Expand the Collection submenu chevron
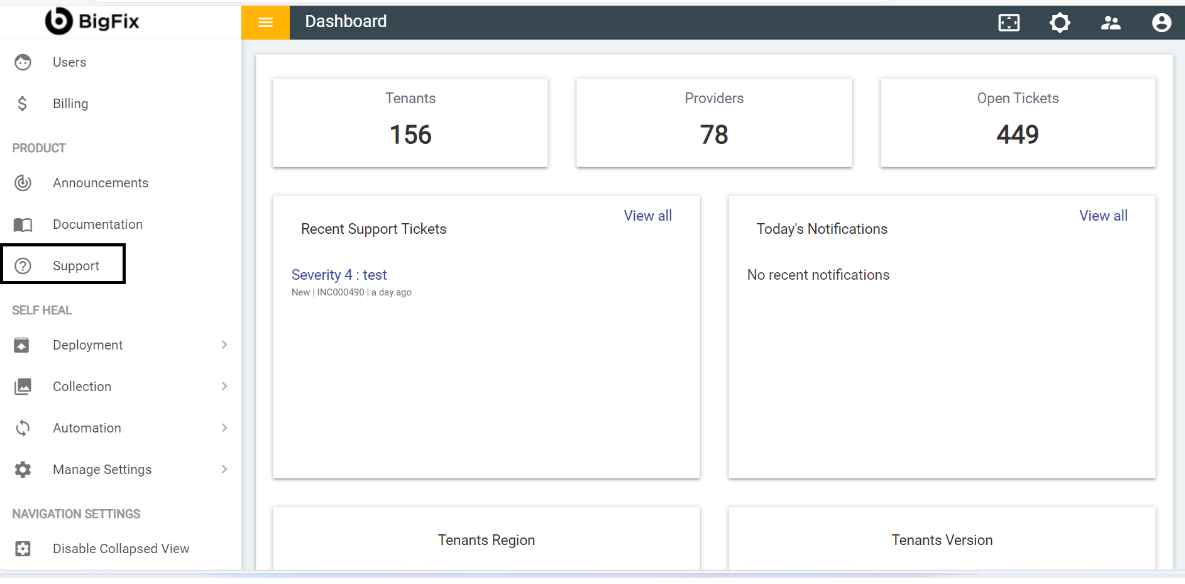1185x584 pixels. (x=224, y=386)
